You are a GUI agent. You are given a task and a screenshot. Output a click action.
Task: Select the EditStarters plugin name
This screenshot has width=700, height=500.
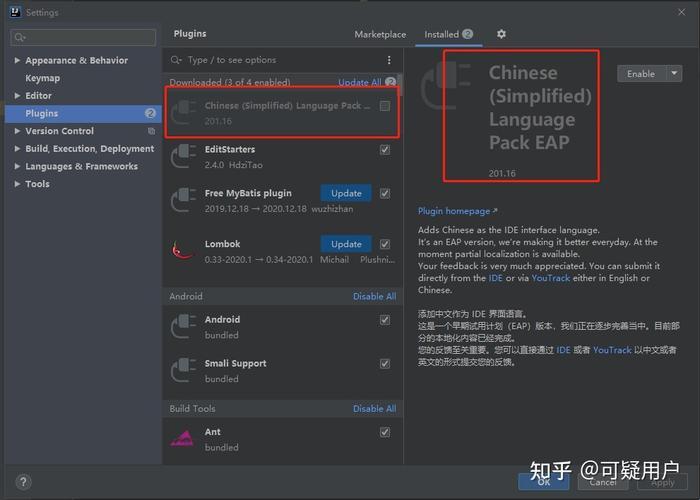click(230, 149)
